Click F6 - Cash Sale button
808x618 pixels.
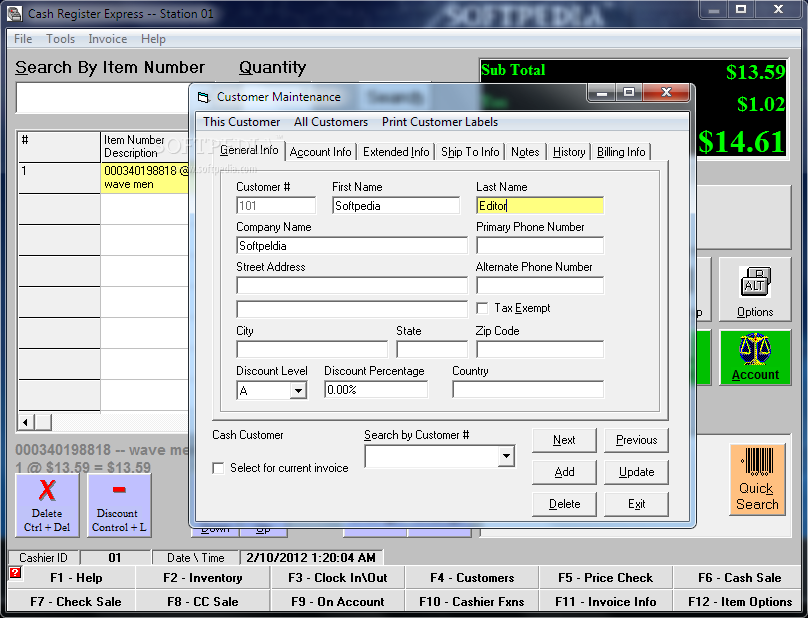tap(739, 578)
